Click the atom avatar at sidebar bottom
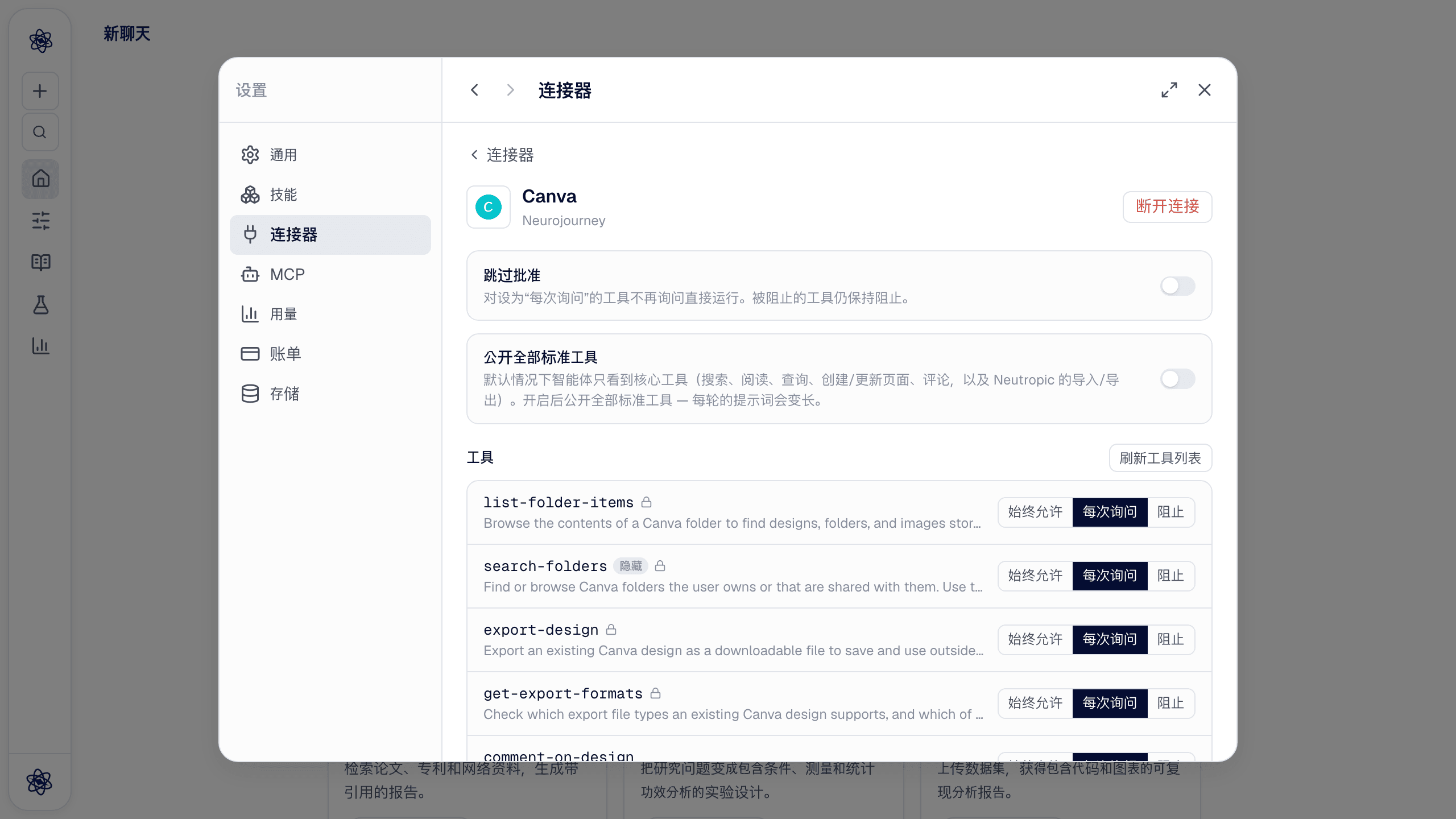Screen dimensions: 1456x819 click(39, 782)
